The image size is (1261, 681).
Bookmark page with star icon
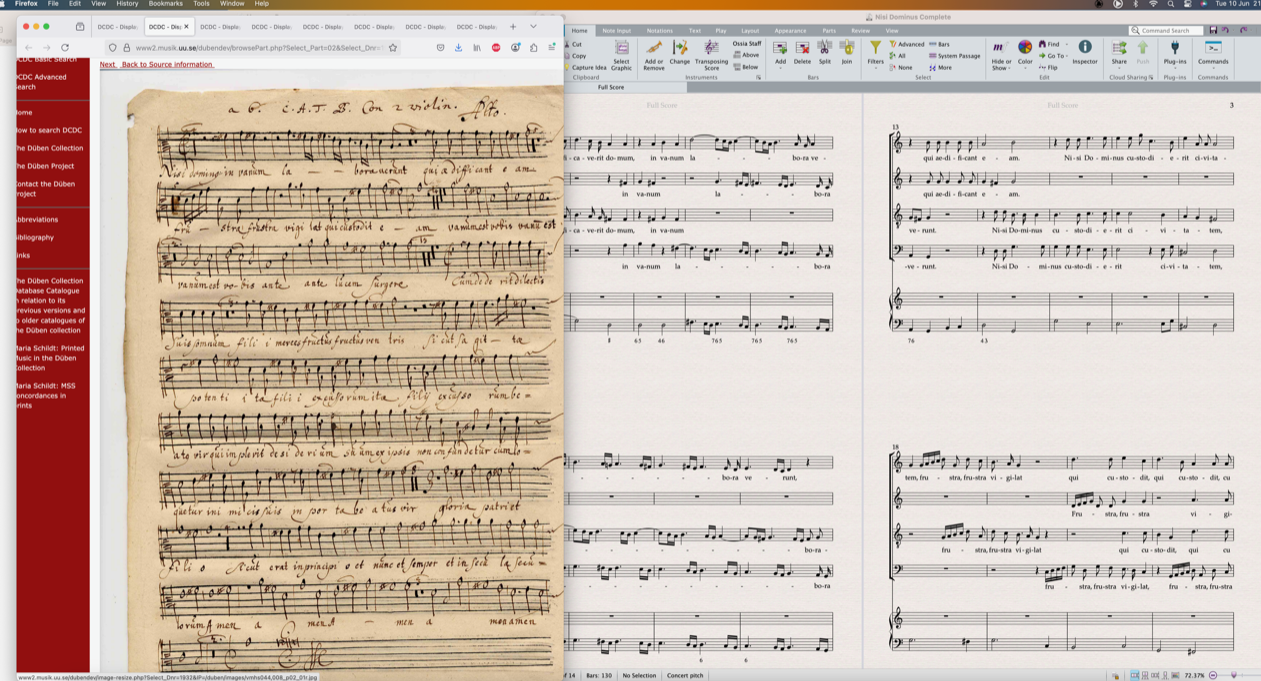coord(393,48)
